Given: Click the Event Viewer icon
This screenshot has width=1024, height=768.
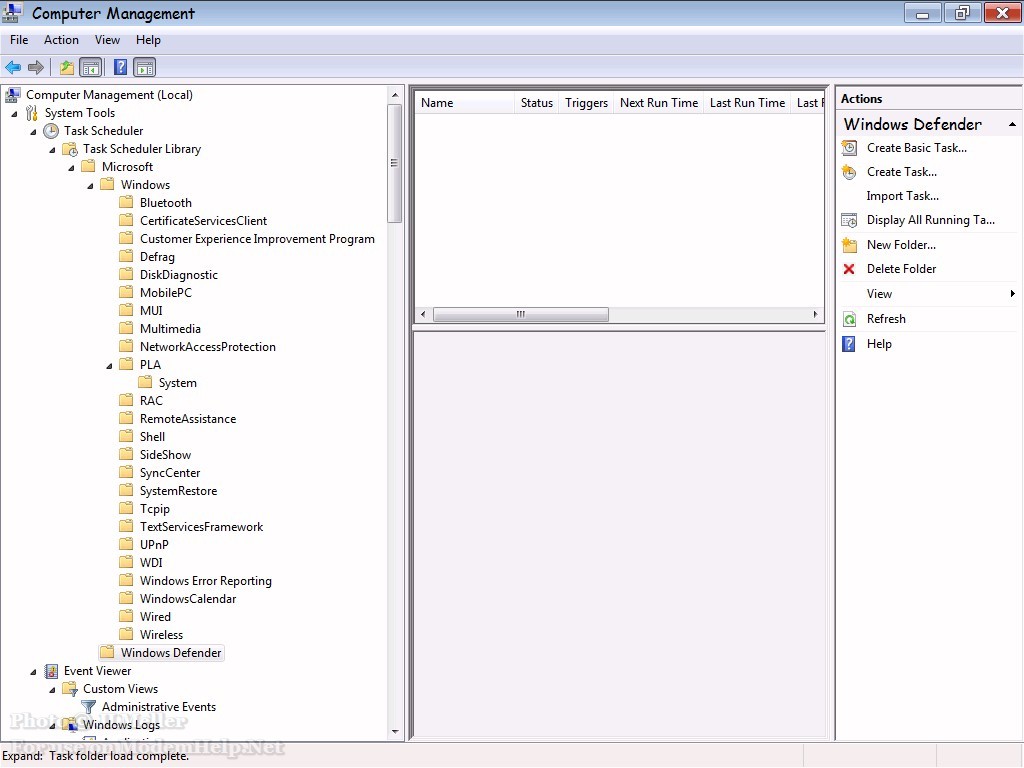Looking at the screenshot, I should click(51, 671).
